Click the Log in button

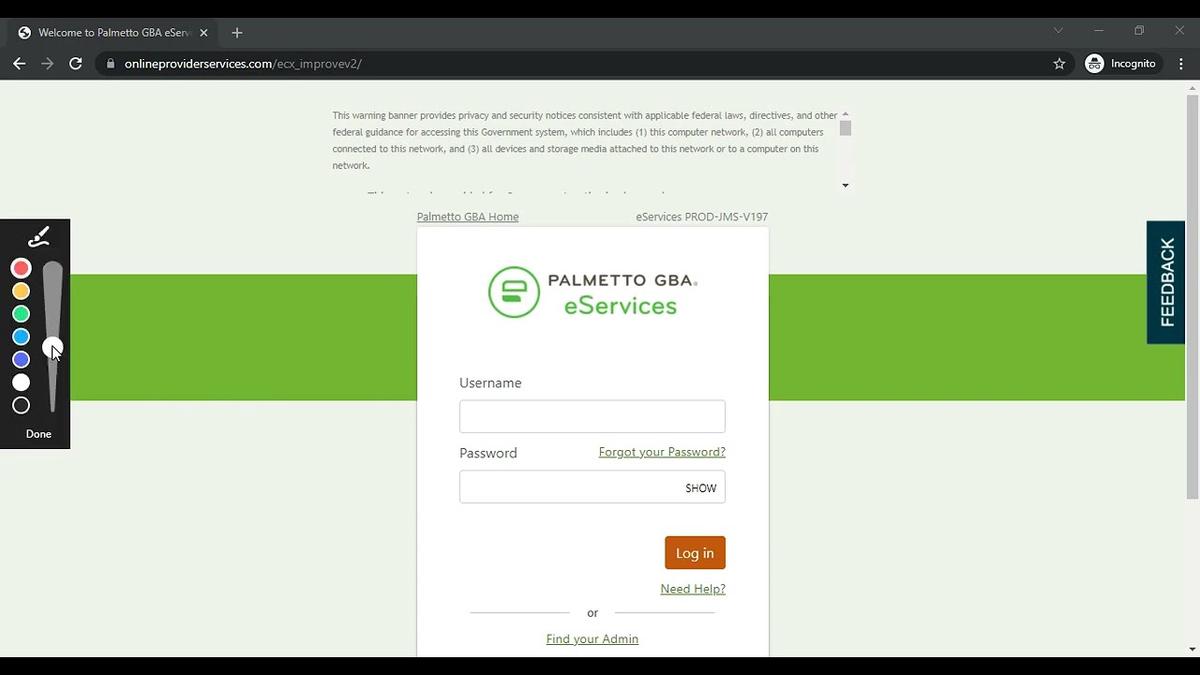pos(695,553)
